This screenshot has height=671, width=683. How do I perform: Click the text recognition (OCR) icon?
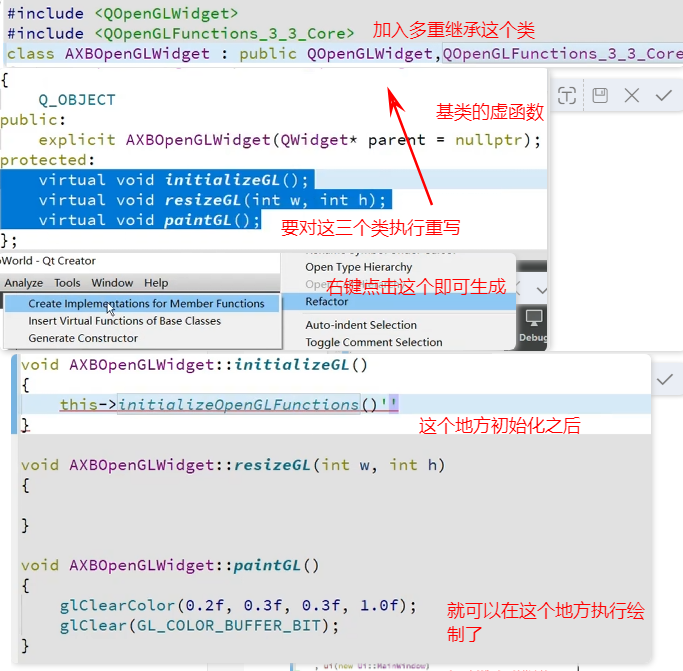click(x=567, y=96)
